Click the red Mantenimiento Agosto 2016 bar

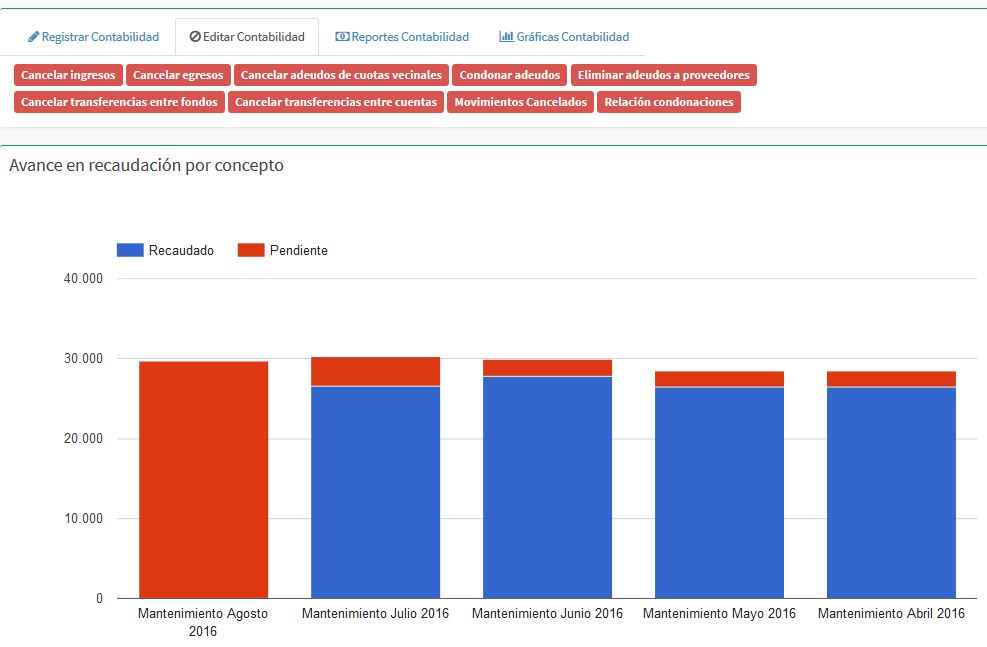pyautogui.click(x=203, y=480)
